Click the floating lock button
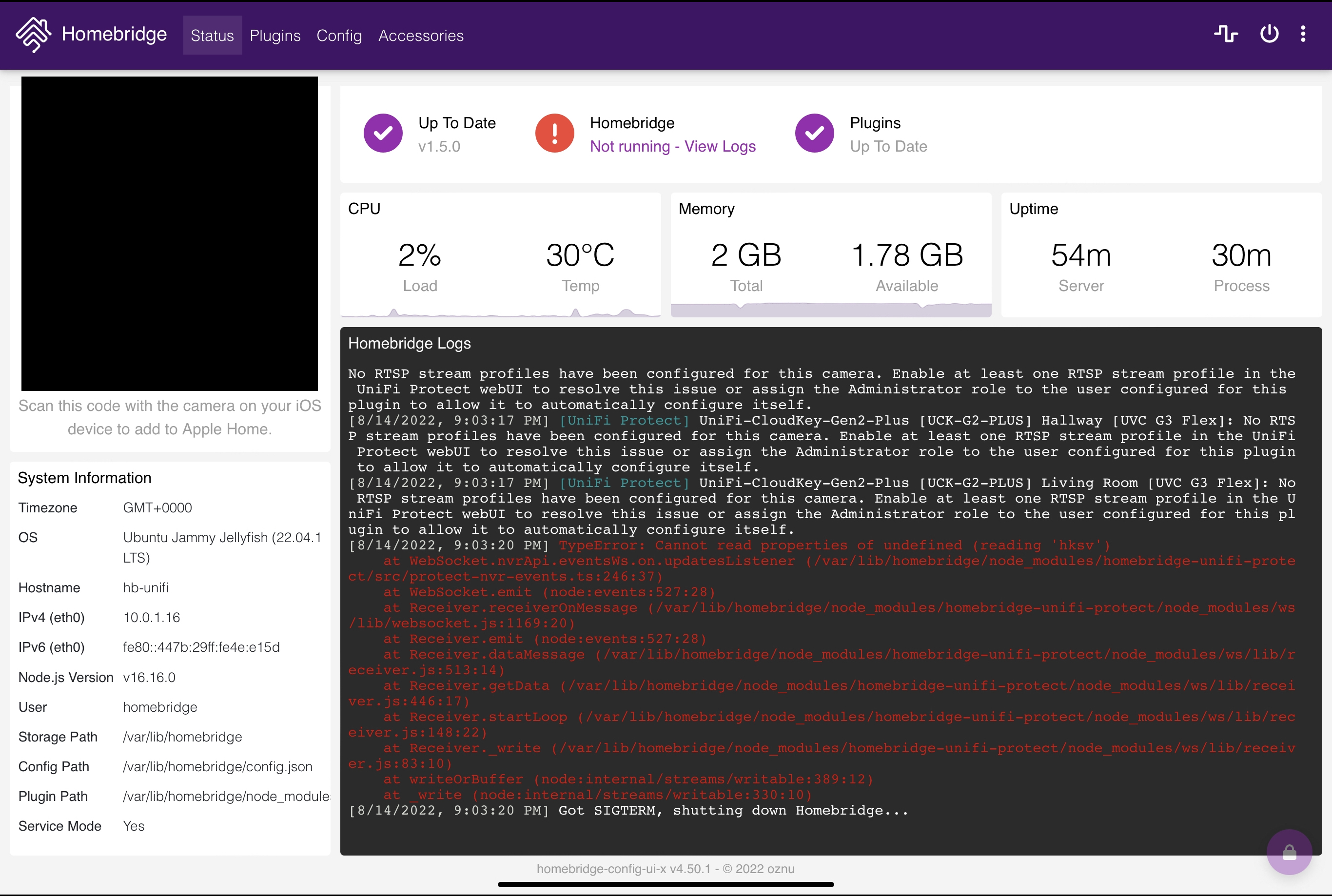This screenshot has width=1332, height=896. pos(1289,852)
